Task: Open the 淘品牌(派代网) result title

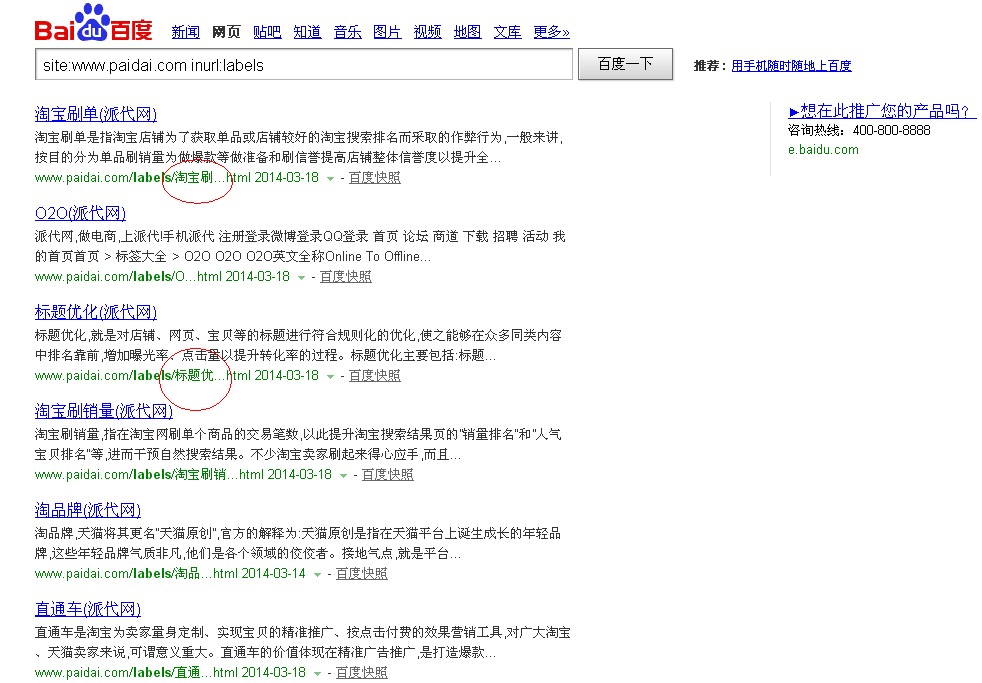Action: tap(88, 510)
